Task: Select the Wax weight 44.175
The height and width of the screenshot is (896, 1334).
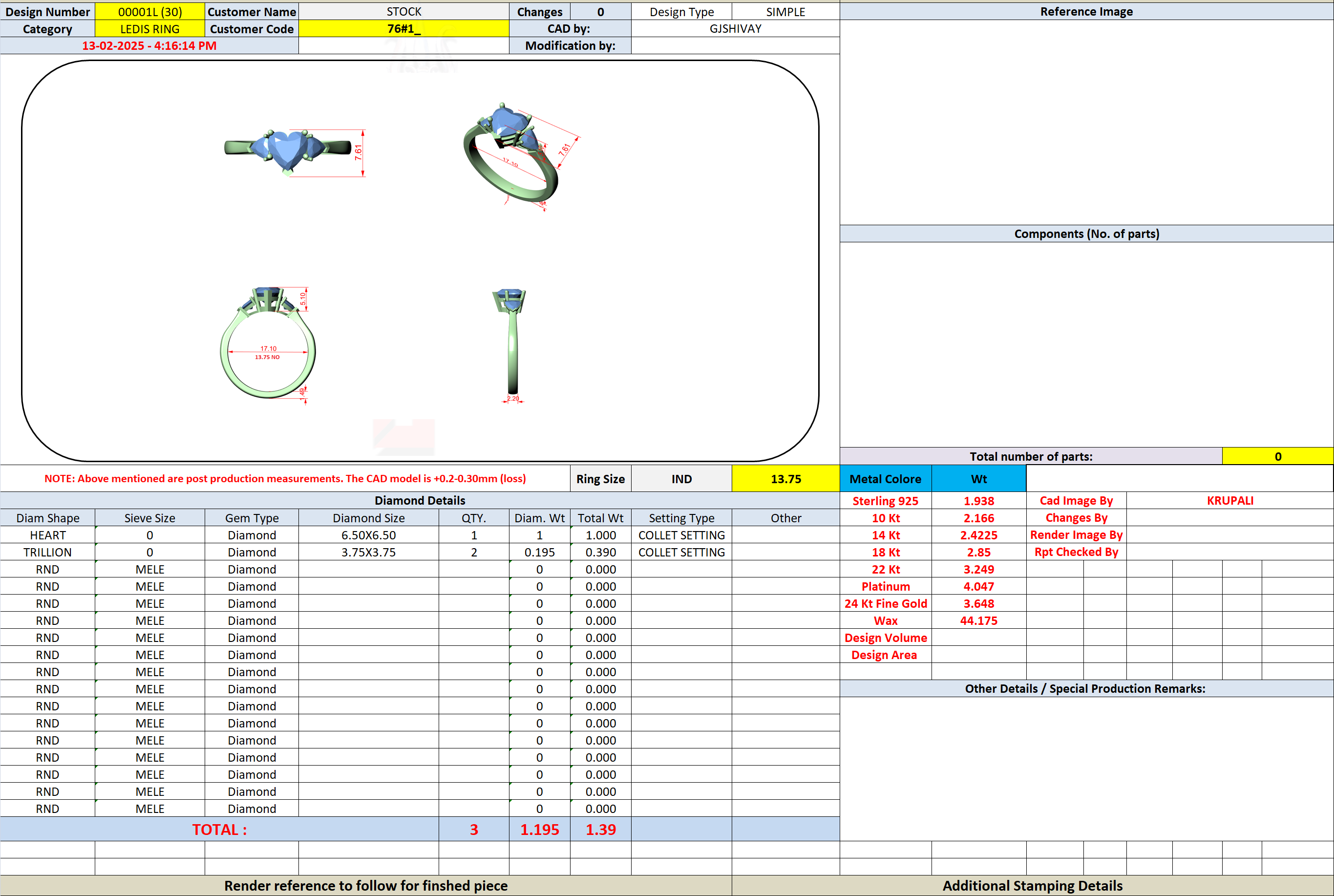Action: tap(979, 620)
